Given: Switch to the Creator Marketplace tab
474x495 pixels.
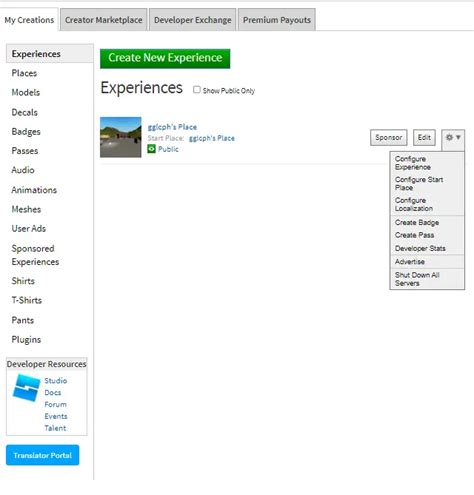Looking at the screenshot, I should pos(103,20).
